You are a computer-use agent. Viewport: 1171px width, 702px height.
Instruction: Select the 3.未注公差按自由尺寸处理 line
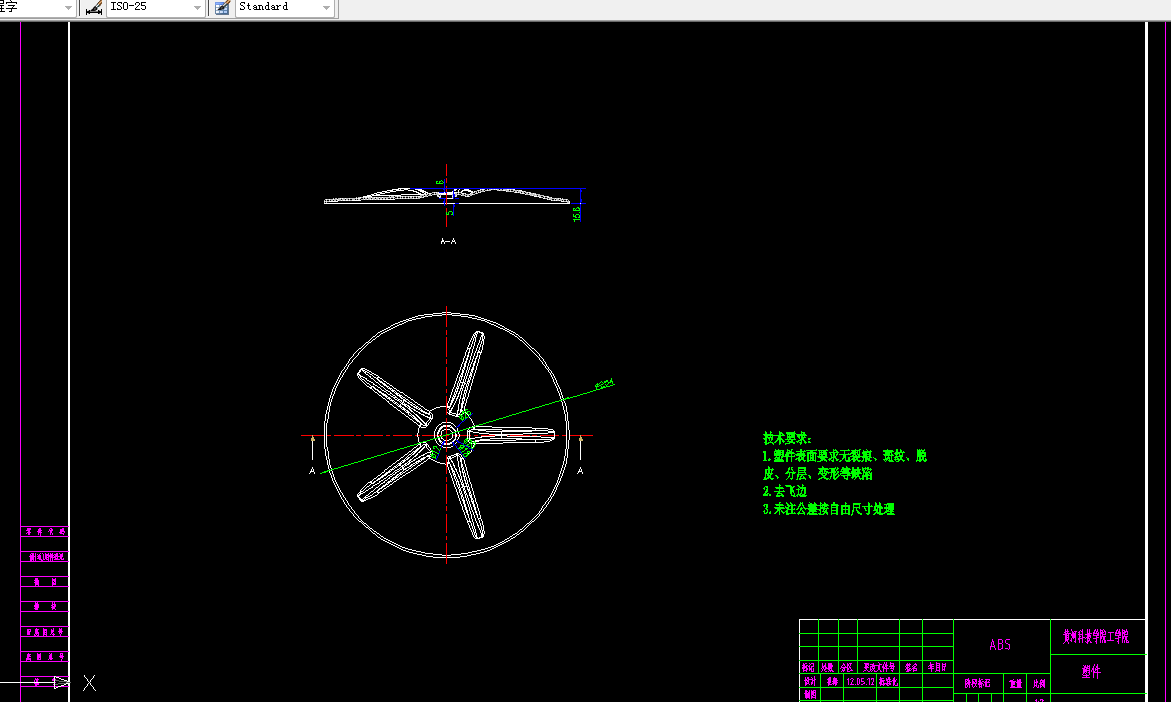828,509
